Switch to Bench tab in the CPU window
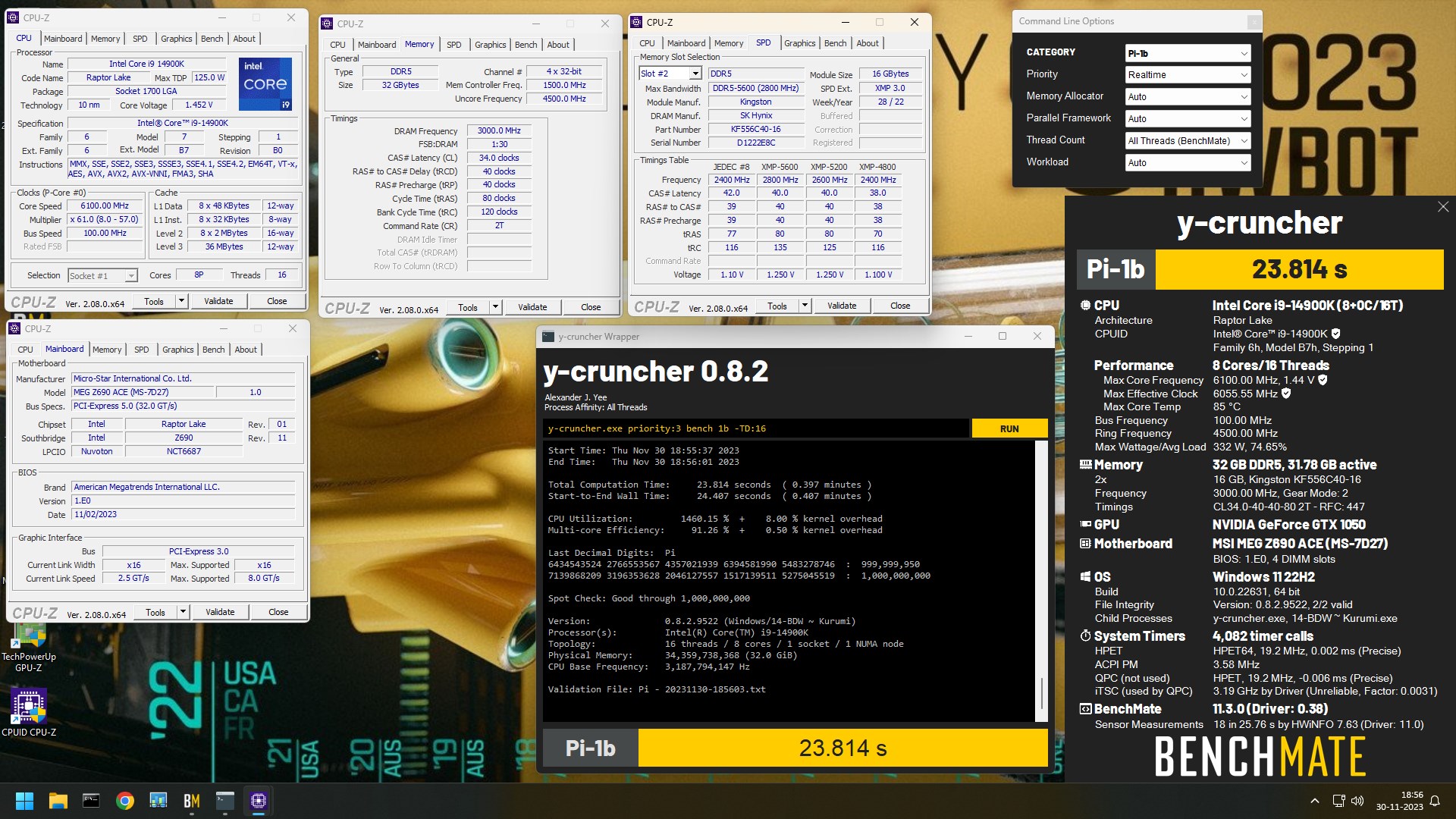 point(212,39)
